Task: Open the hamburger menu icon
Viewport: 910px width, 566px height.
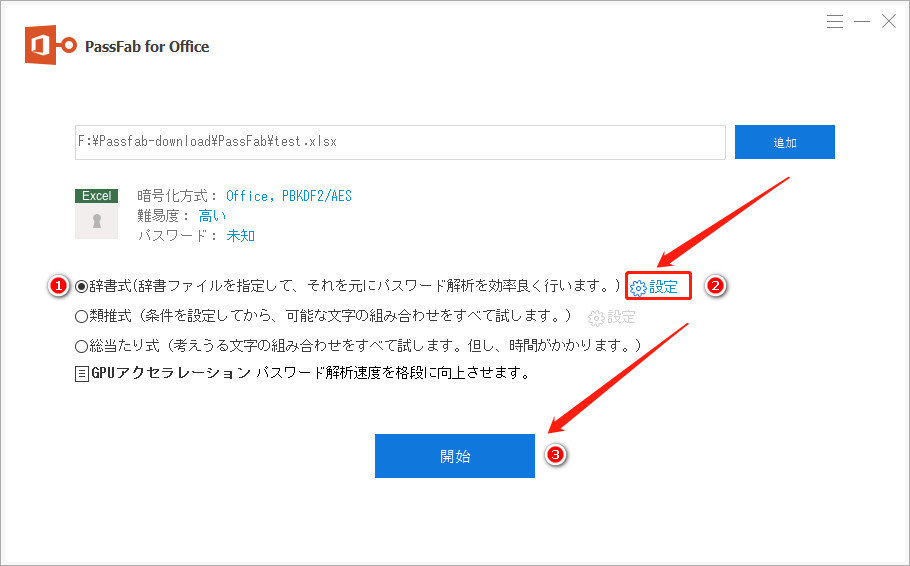Action: click(x=835, y=22)
